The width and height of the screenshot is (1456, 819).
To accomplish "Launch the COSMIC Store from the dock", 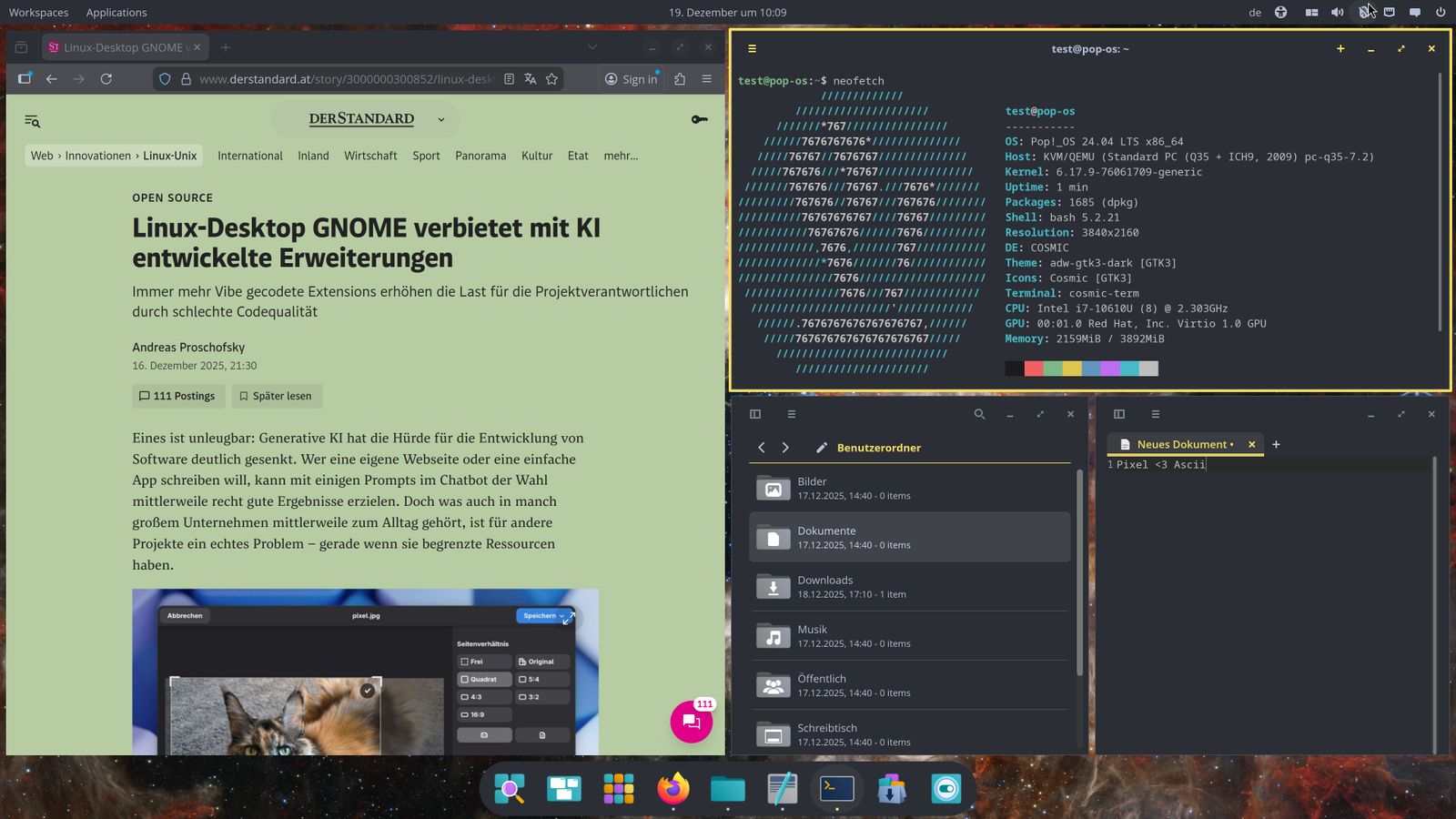I will pos(892,788).
